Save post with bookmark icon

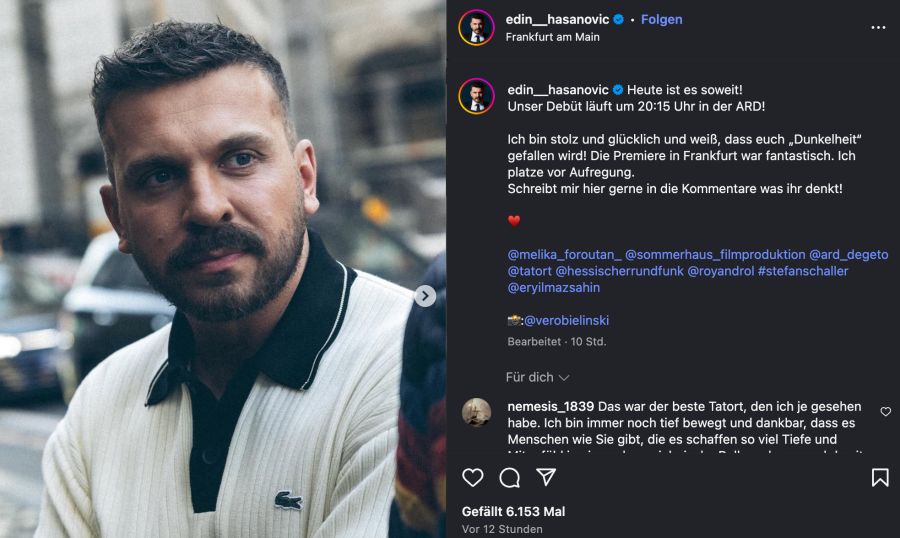tap(879, 478)
